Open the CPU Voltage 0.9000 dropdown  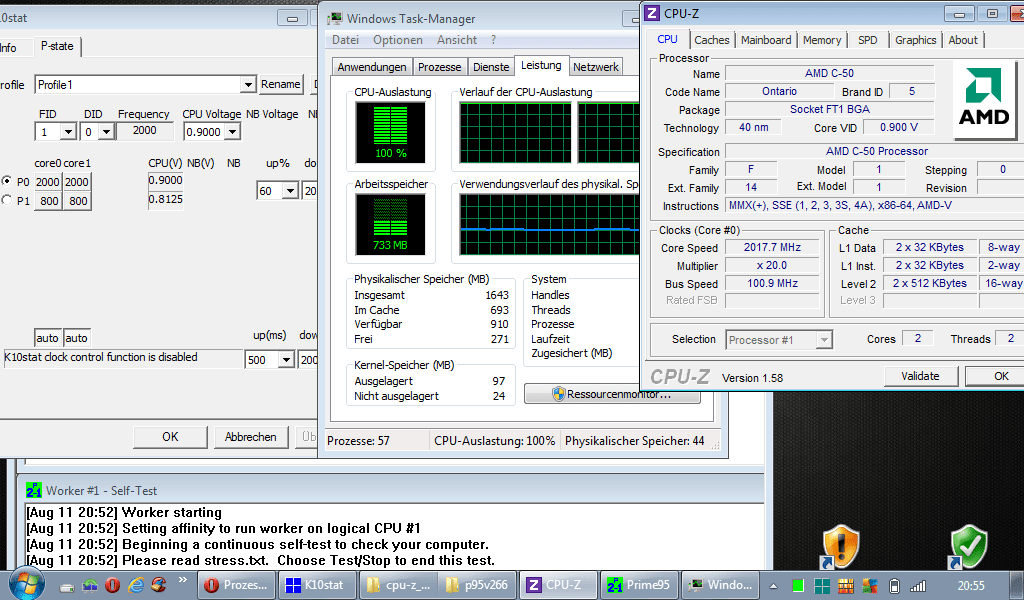pyautogui.click(x=232, y=132)
